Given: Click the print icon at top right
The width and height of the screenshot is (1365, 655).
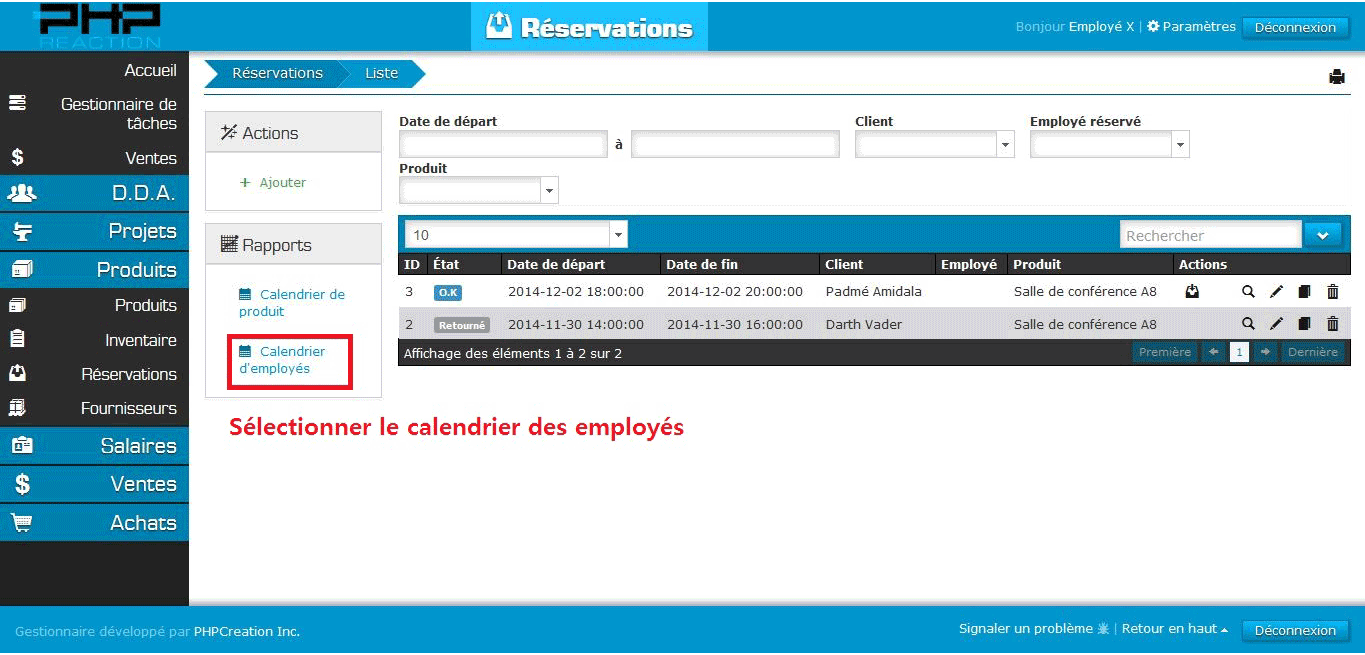Looking at the screenshot, I should [1336, 77].
